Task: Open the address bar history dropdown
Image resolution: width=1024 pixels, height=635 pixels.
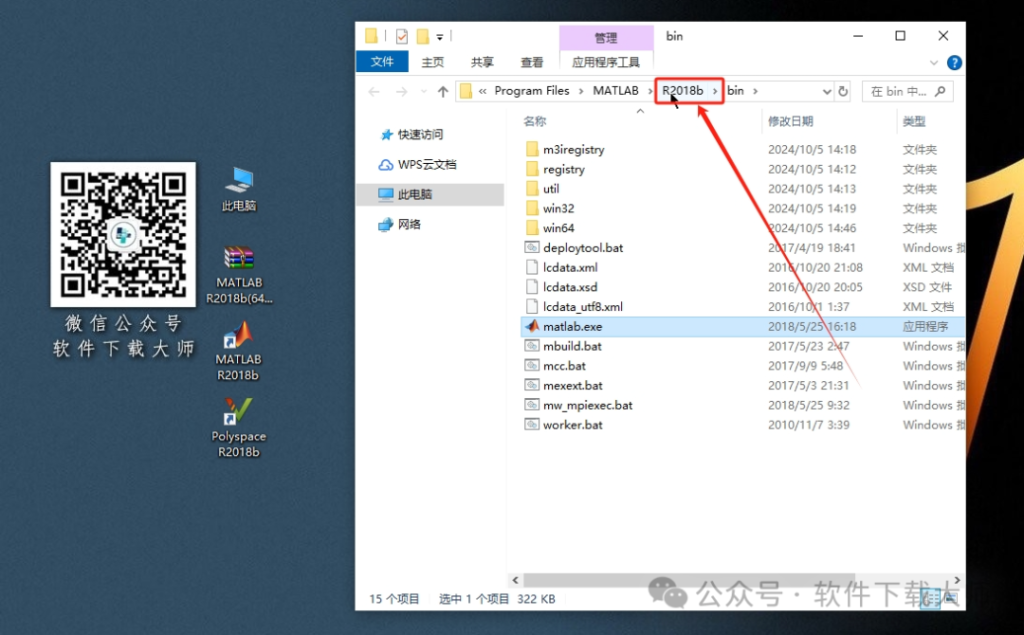Action: click(826, 90)
